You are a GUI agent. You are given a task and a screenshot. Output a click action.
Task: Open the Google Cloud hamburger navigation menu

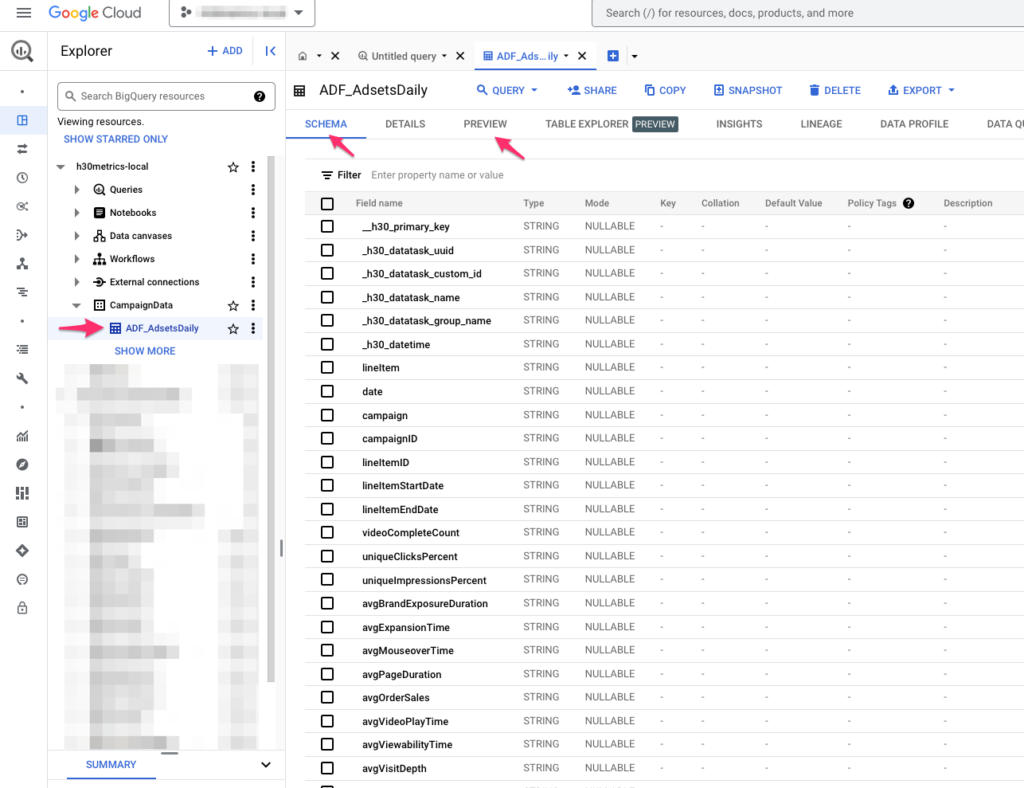(x=24, y=13)
